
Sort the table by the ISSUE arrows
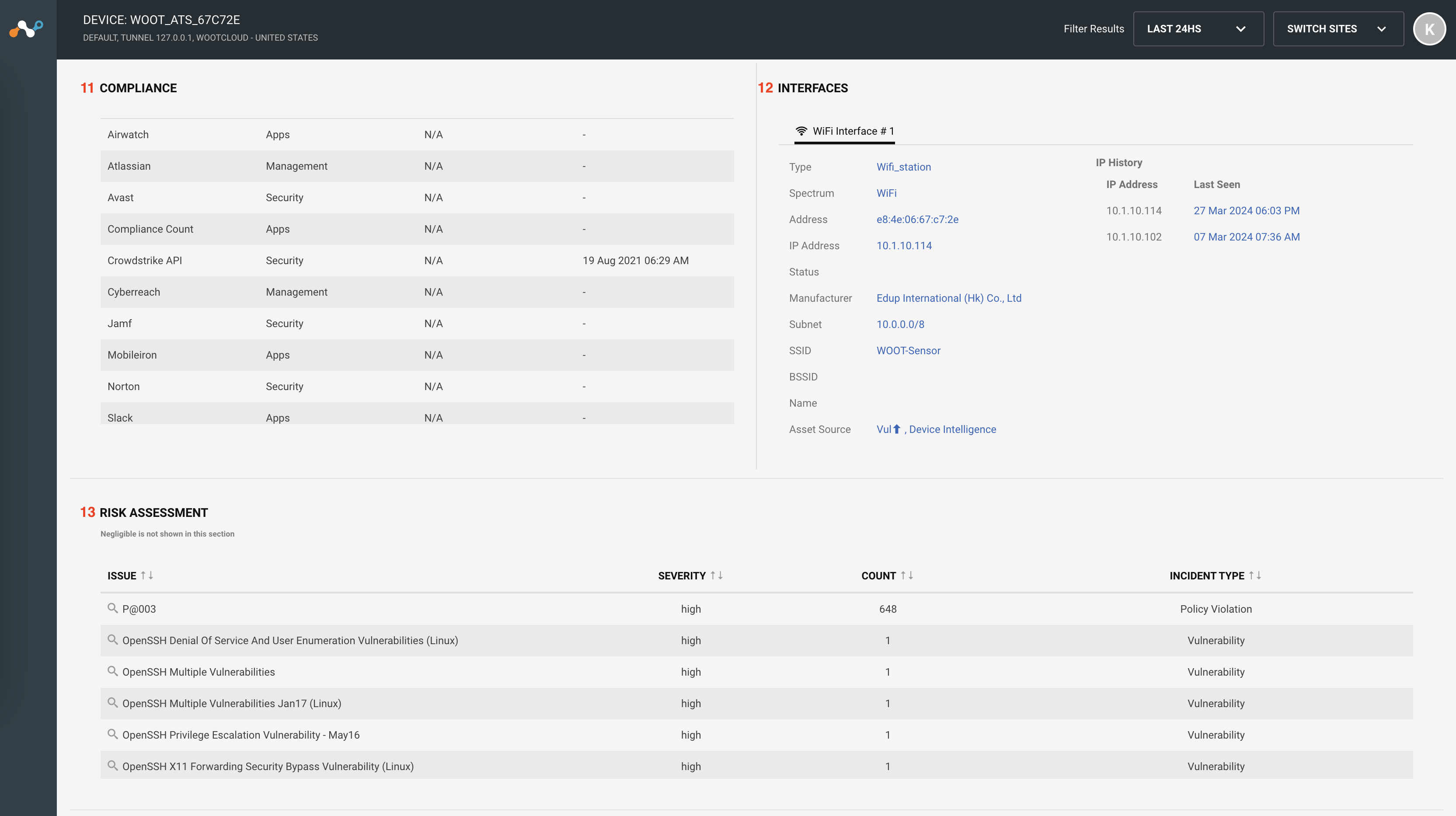[x=147, y=575]
